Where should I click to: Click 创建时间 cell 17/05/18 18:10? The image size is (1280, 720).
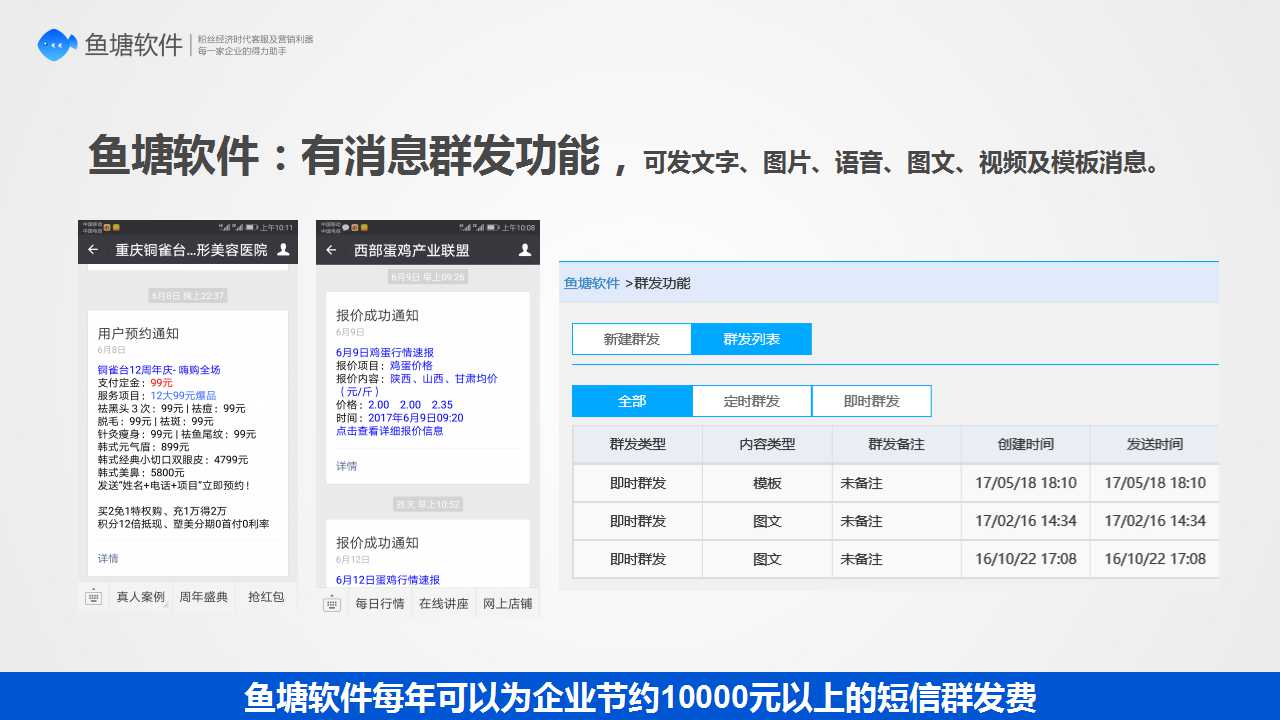tap(1026, 483)
